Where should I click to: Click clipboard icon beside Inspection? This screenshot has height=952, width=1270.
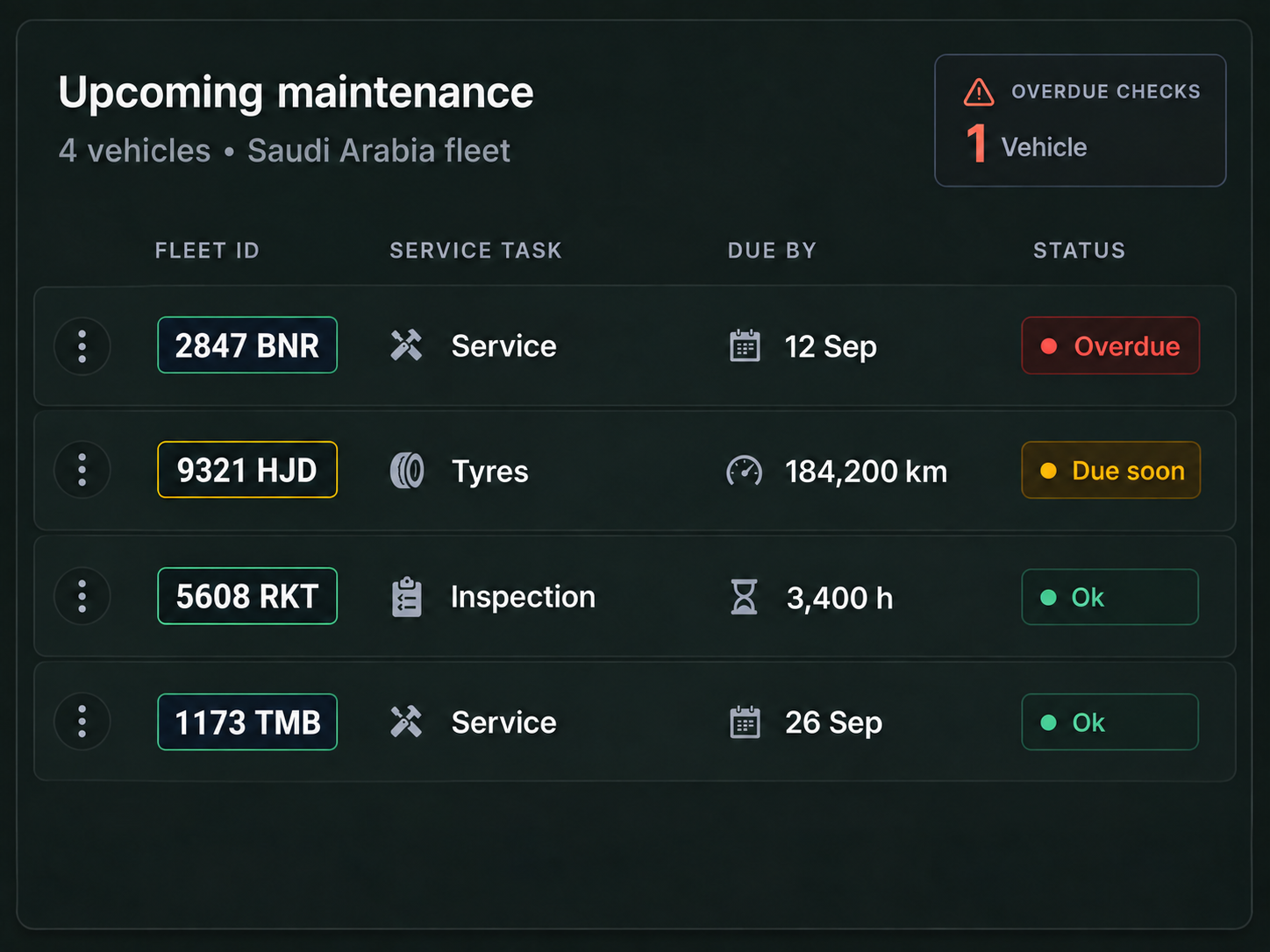coord(407,597)
